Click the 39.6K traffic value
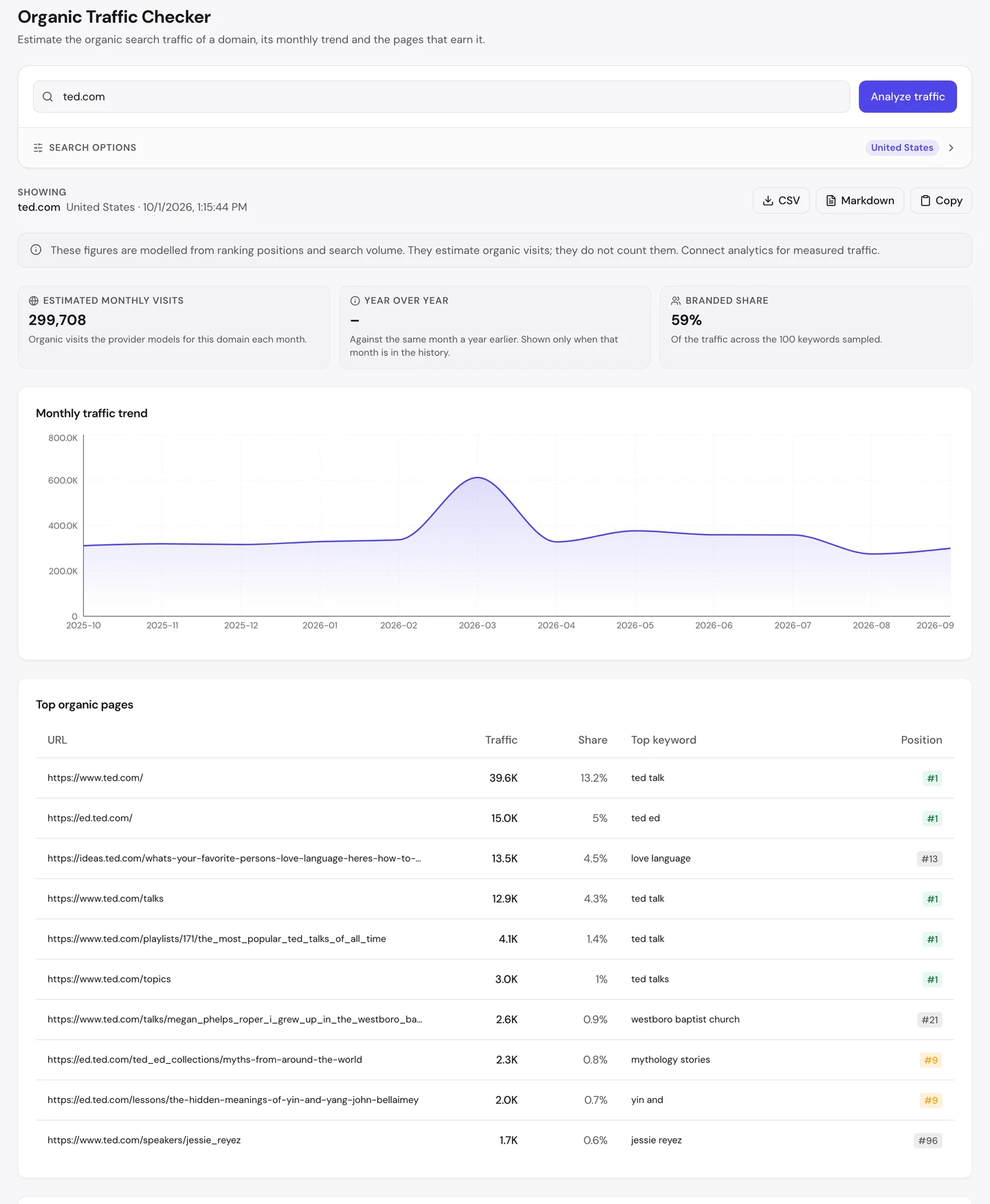 pos(503,778)
